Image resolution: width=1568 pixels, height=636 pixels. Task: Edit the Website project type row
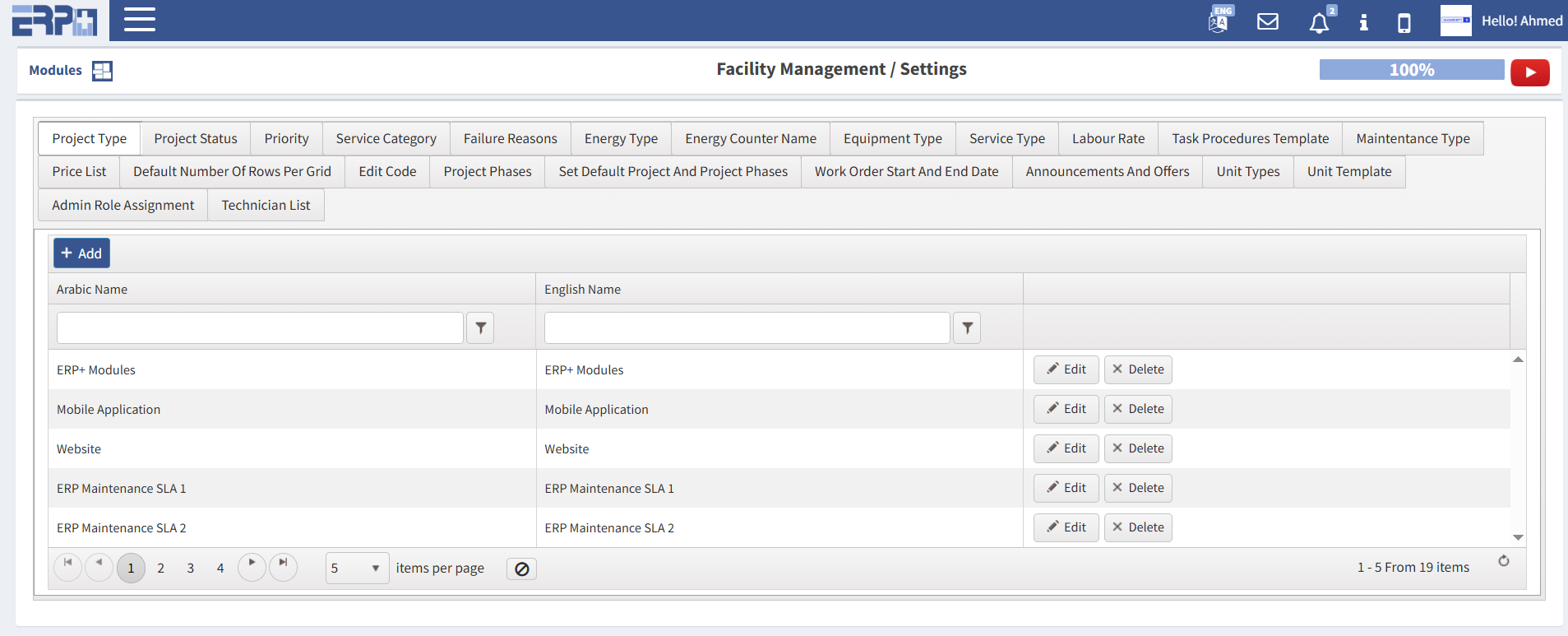point(1066,448)
